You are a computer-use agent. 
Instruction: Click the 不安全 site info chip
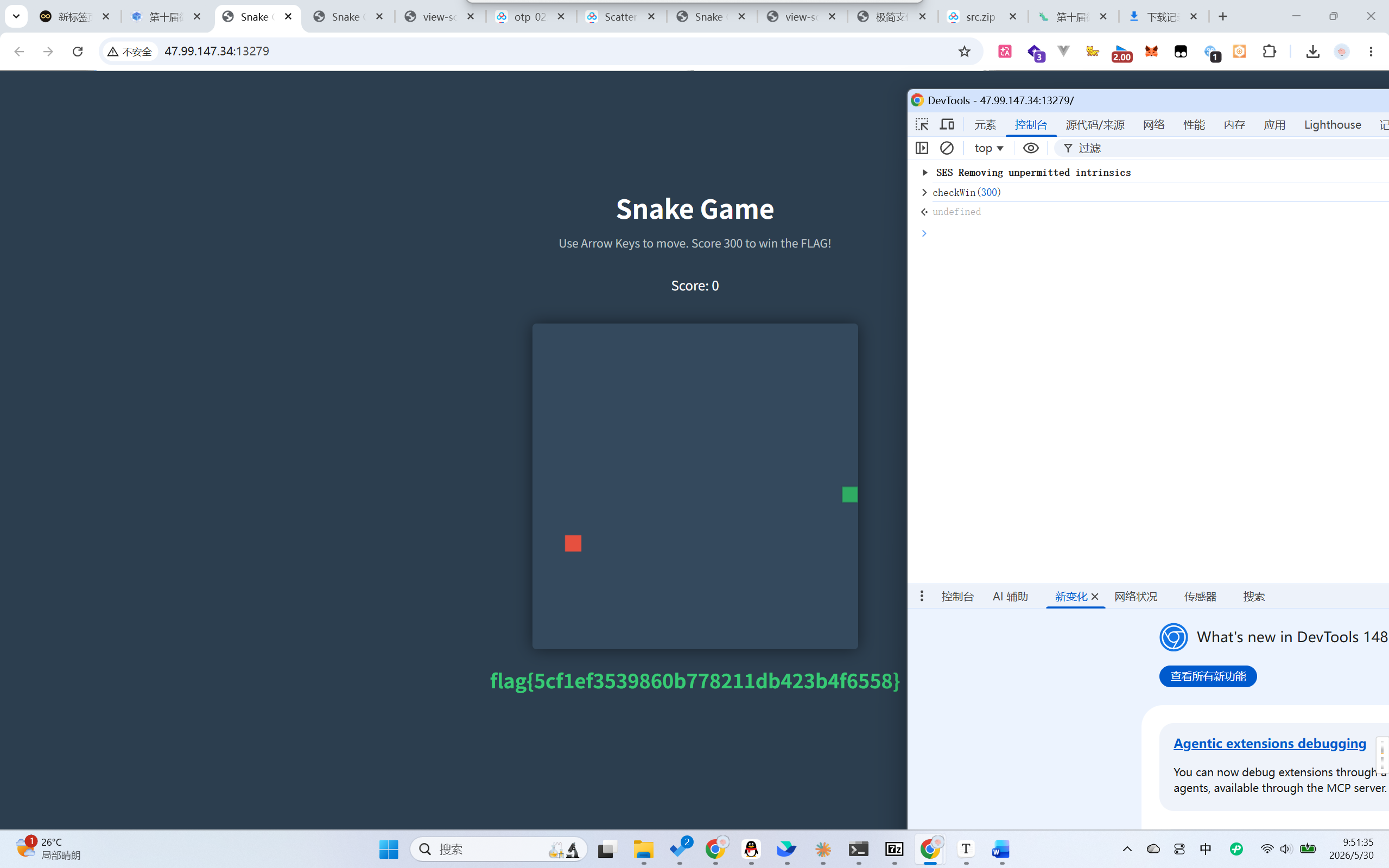[130, 52]
